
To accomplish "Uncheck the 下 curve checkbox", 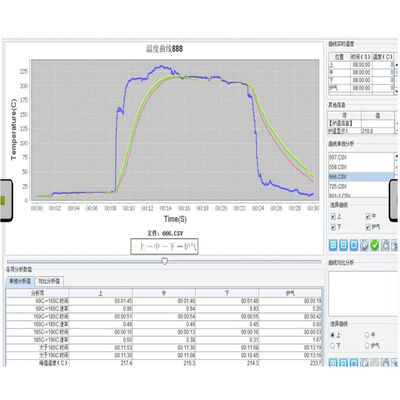I will point(333,227).
